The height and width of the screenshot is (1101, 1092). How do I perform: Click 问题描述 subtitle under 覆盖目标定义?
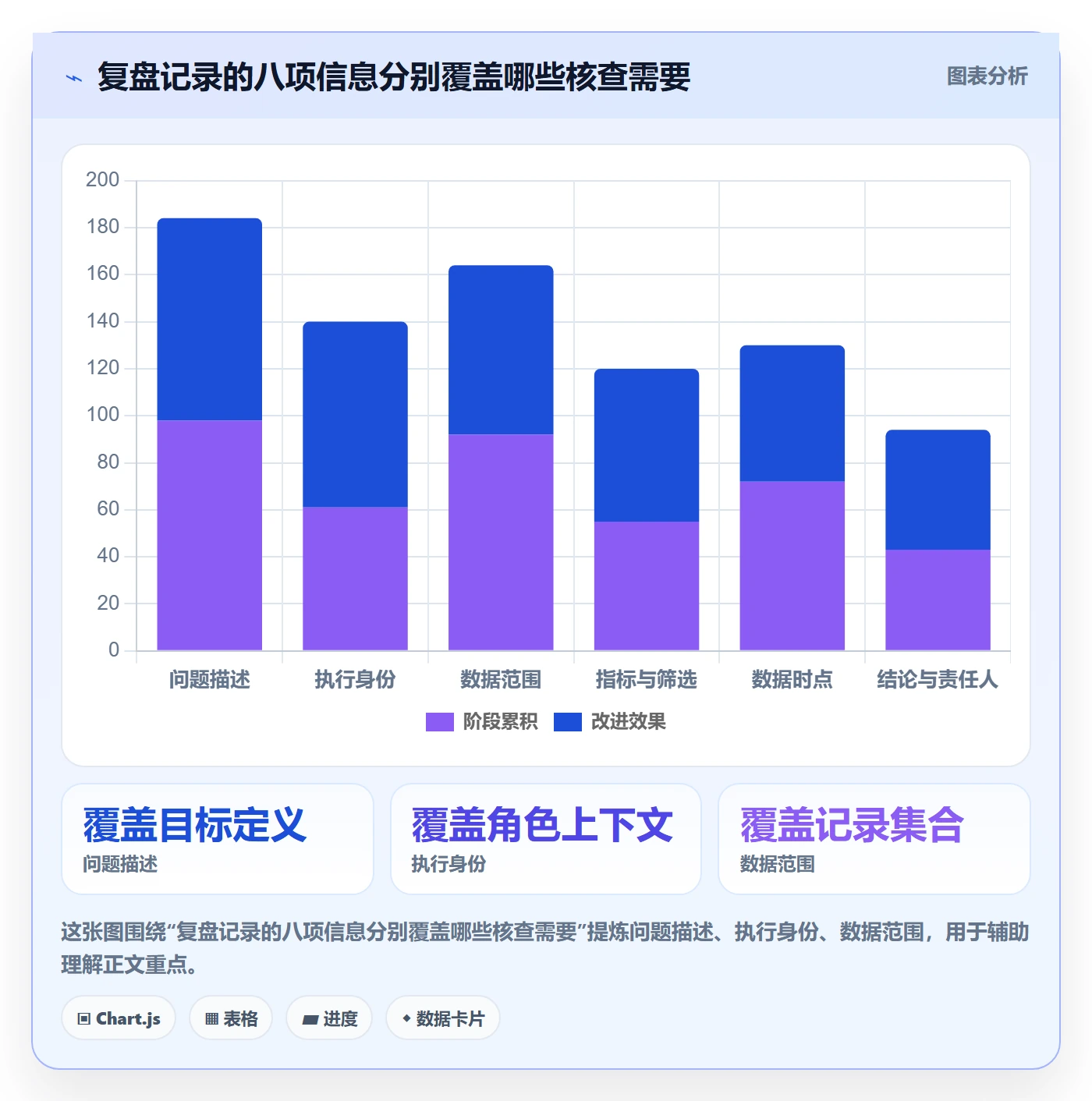point(120,864)
